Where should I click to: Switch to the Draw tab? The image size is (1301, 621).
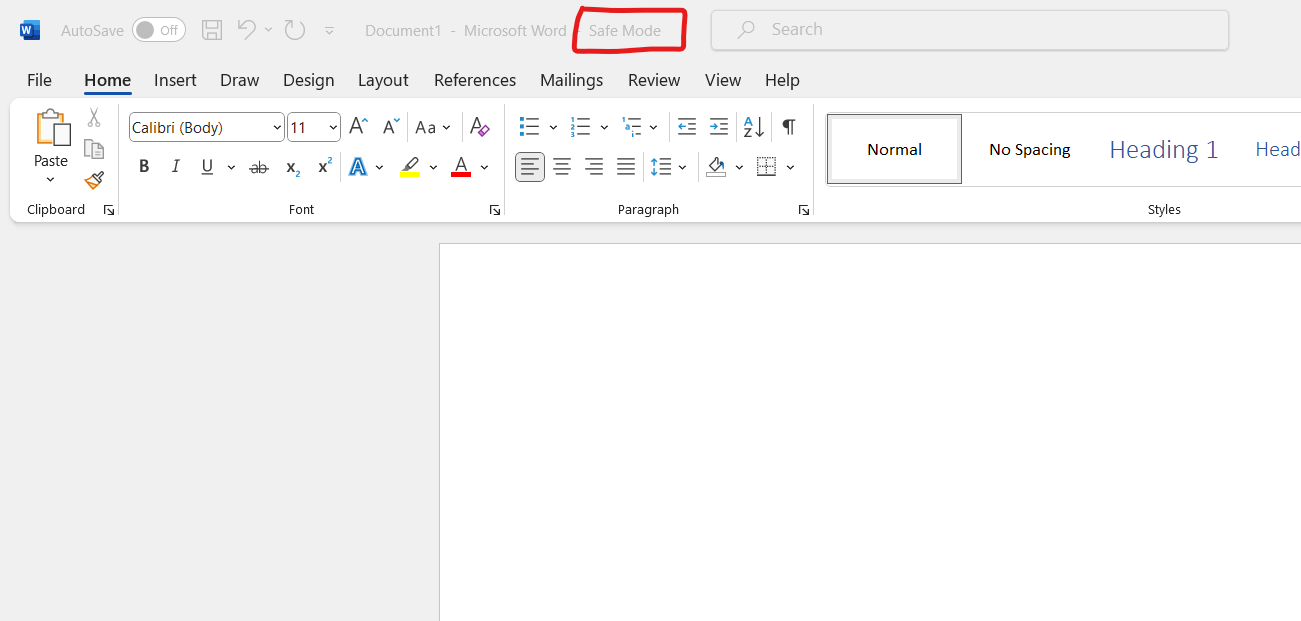239,80
